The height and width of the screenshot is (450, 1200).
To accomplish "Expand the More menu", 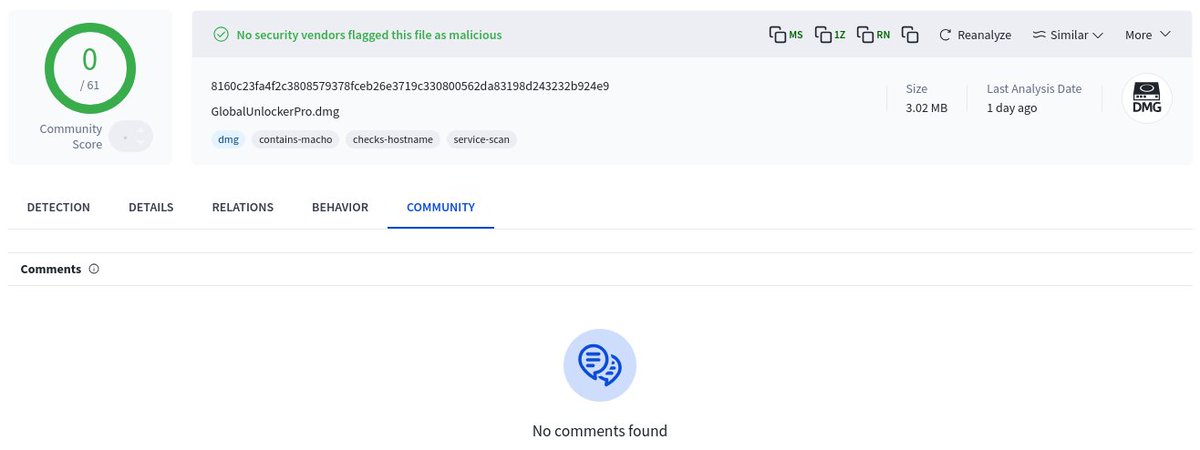I will pyautogui.click(x=1147, y=35).
